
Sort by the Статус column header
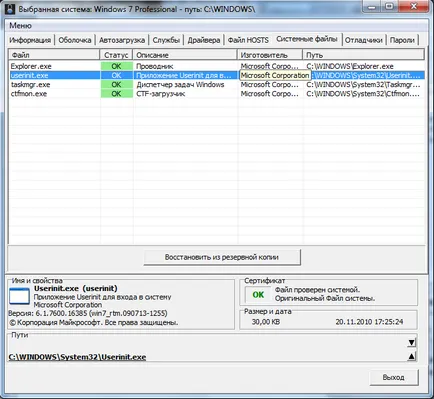116,55
